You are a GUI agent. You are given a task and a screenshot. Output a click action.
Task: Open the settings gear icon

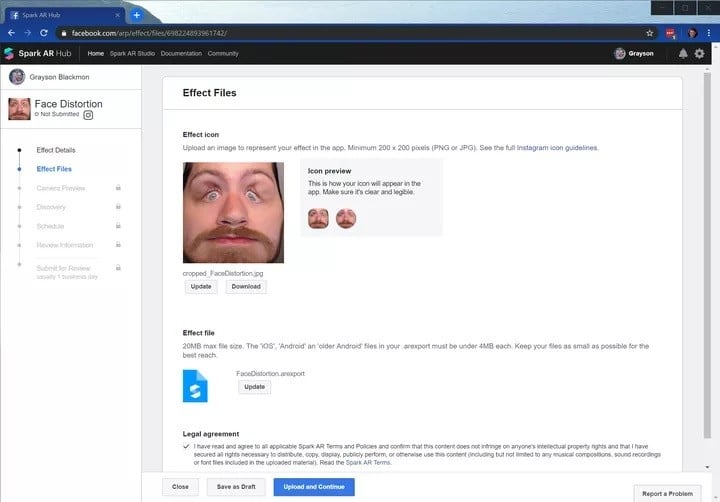click(699, 54)
